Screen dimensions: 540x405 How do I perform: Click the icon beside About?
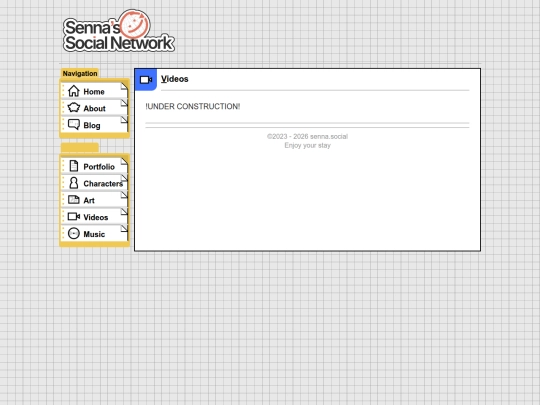[74, 108]
